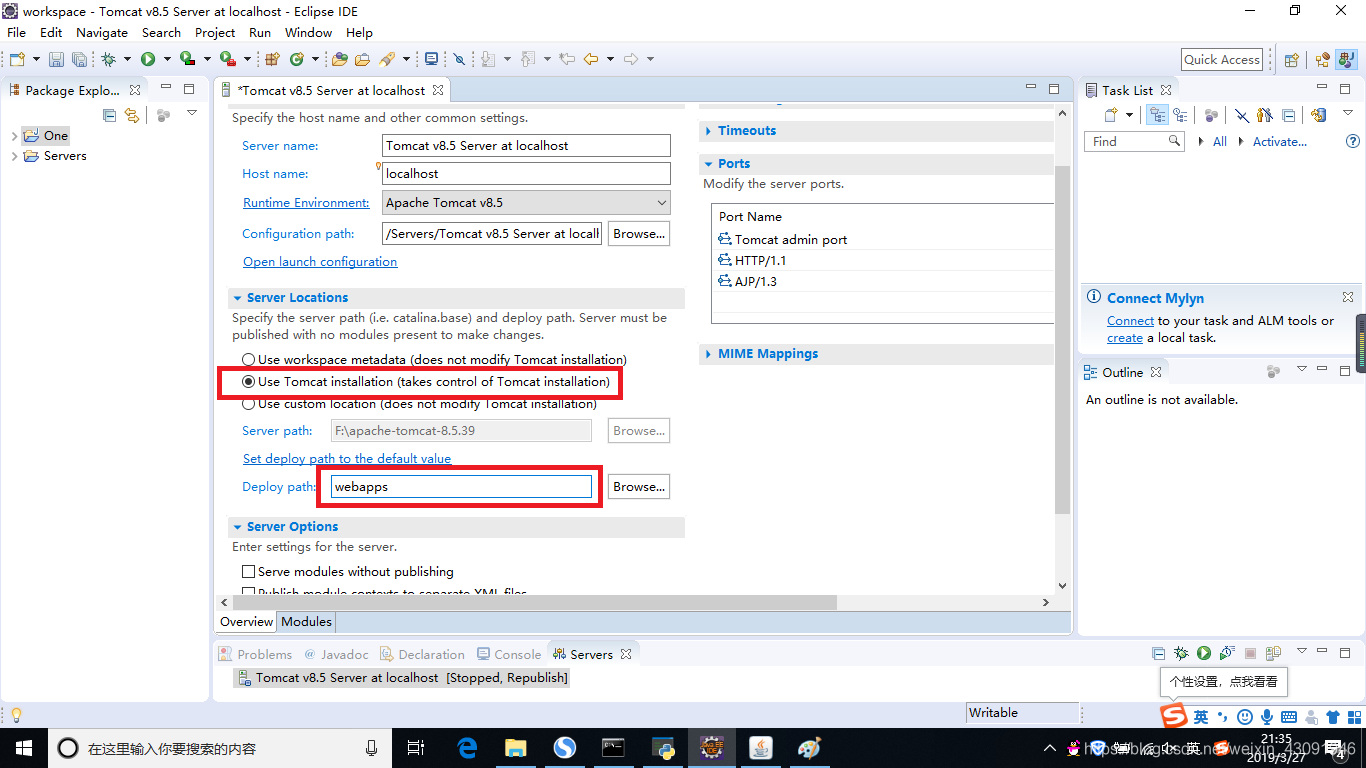Screen dimensions: 1366x768
Task: Click Browse next to Configuration path
Action: coord(639,233)
